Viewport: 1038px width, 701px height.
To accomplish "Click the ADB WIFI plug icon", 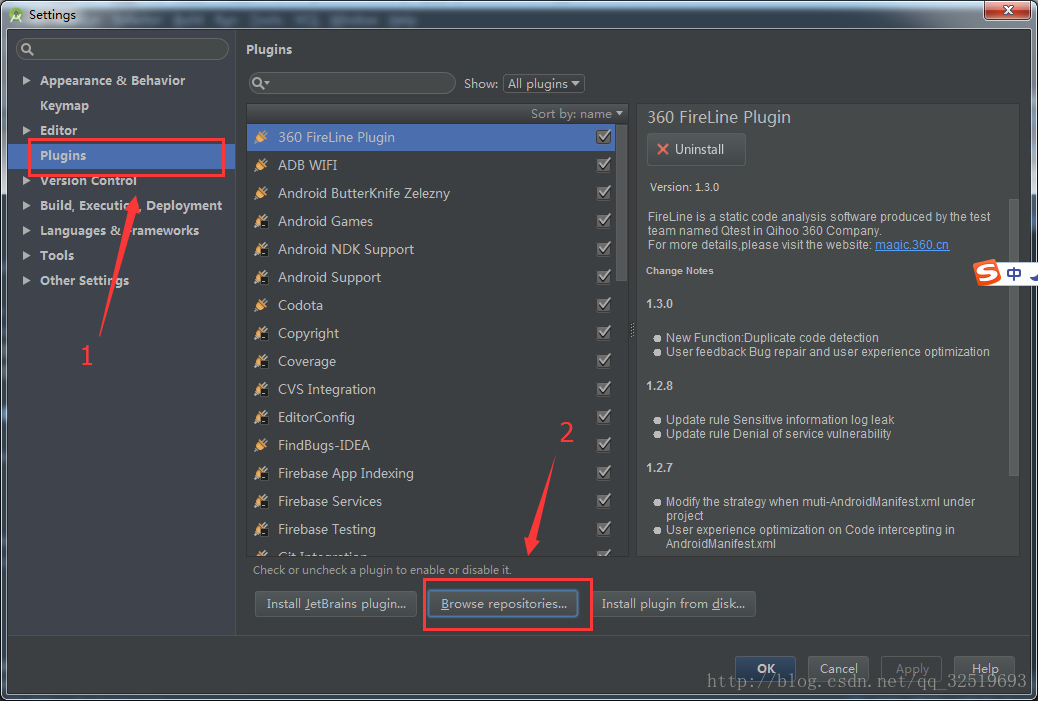I will (261, 165).
